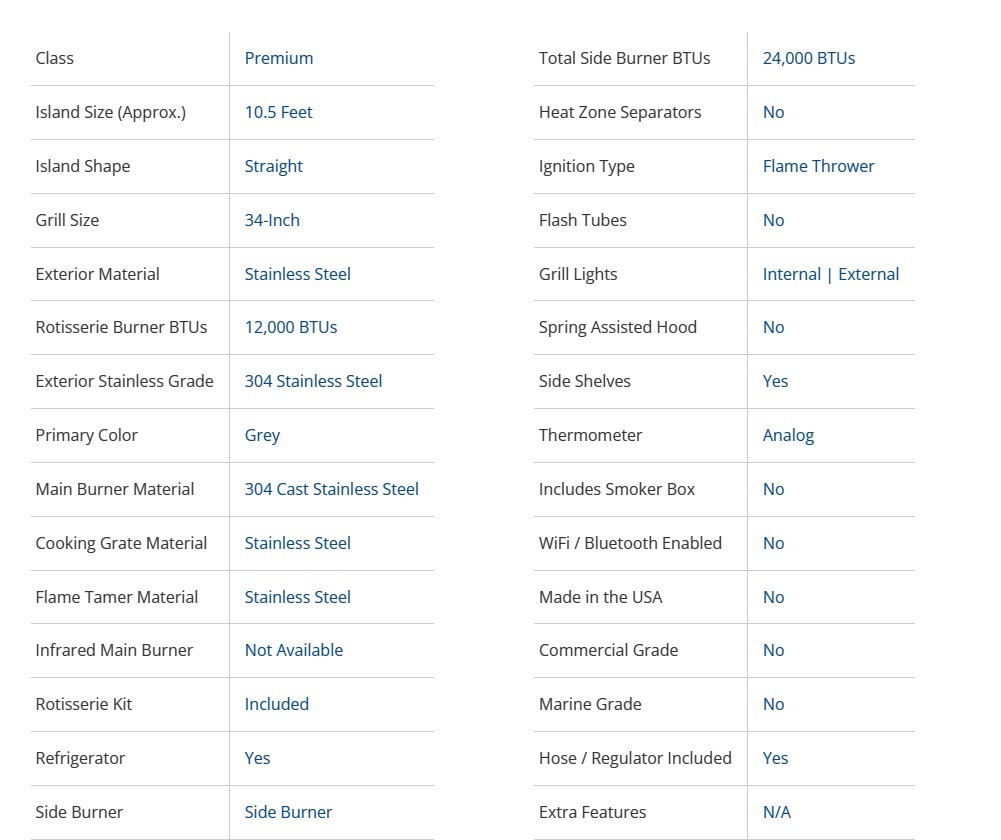Open the 10.5 Feet island size link

(x=278, y=112)
